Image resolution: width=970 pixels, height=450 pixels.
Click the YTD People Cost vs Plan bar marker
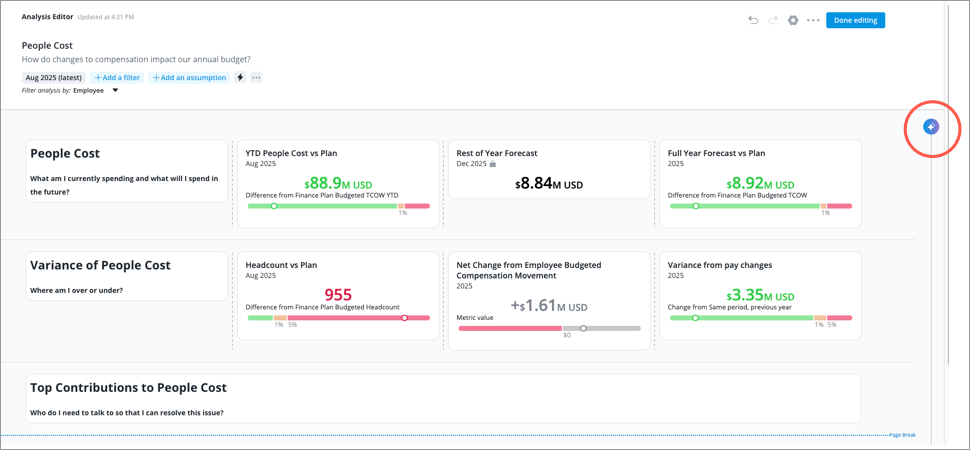pos(274,206)
